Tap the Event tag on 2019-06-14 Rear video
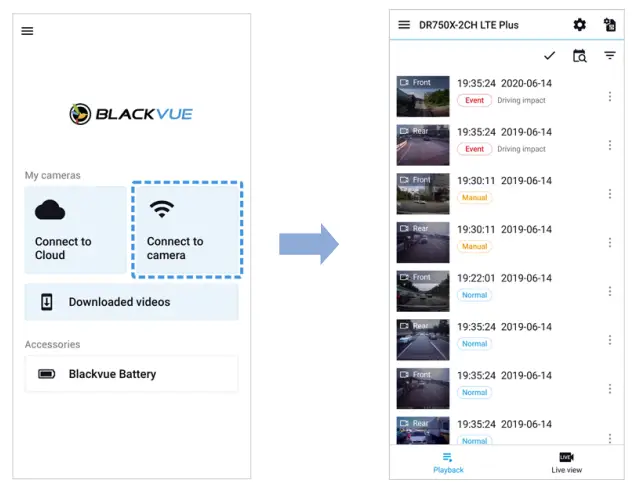Image resolution: width=633 pixels, height=492 pixels. coord(474,149)
